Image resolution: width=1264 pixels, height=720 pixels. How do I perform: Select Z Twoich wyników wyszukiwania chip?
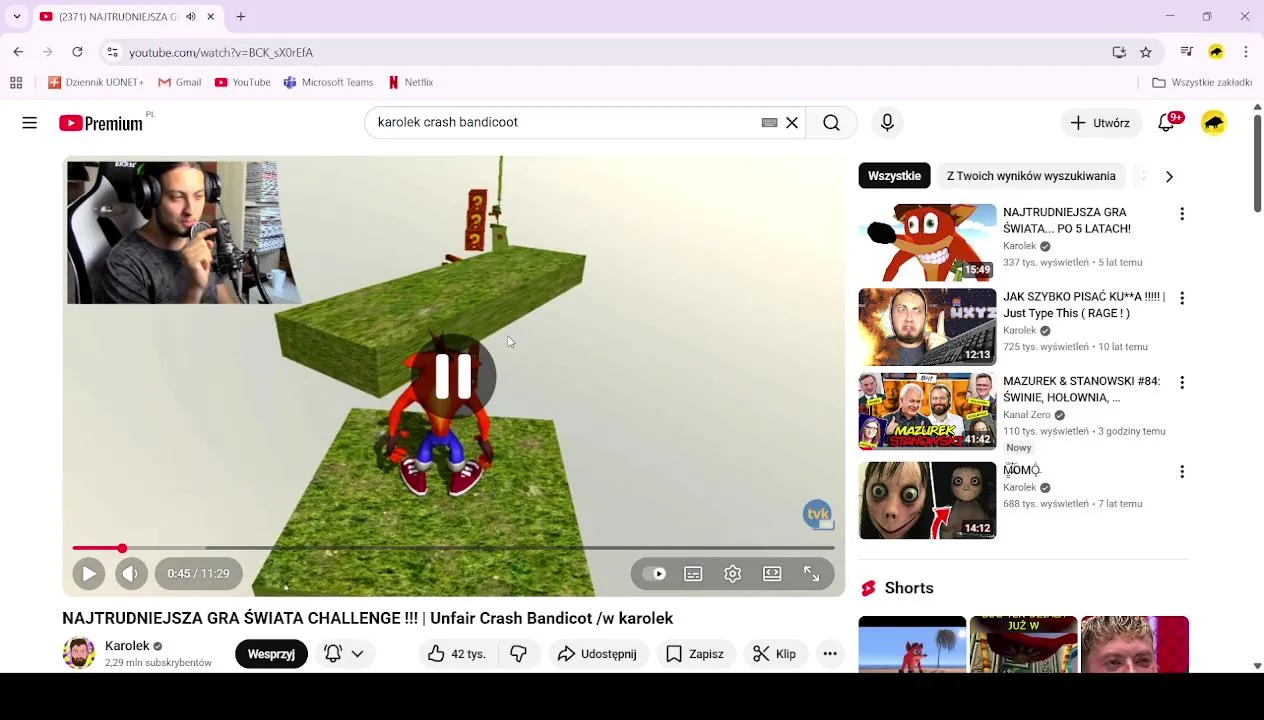point(1031,176)
